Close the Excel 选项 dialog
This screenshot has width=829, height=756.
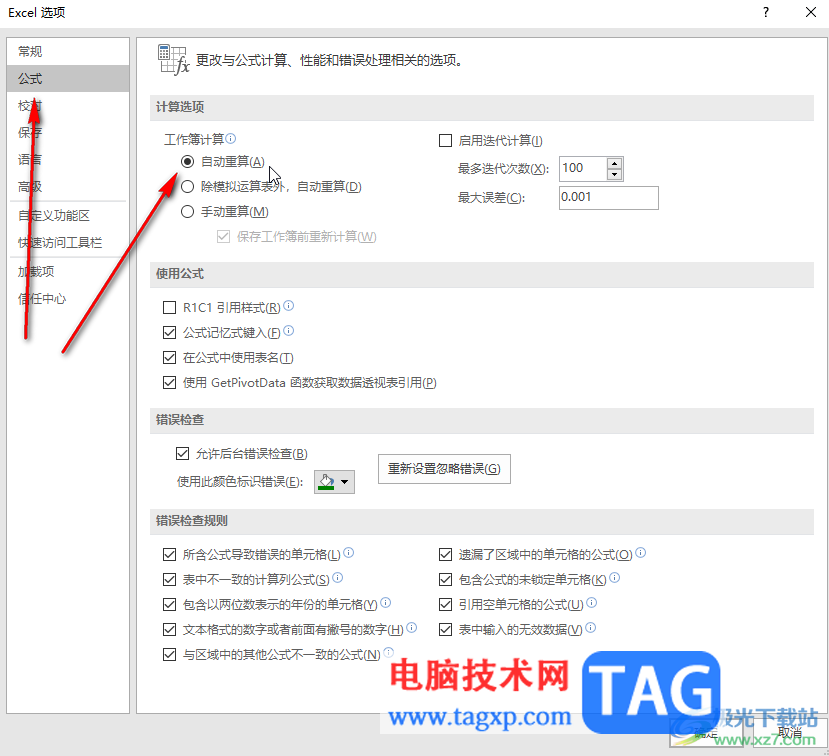pos(810,12)
